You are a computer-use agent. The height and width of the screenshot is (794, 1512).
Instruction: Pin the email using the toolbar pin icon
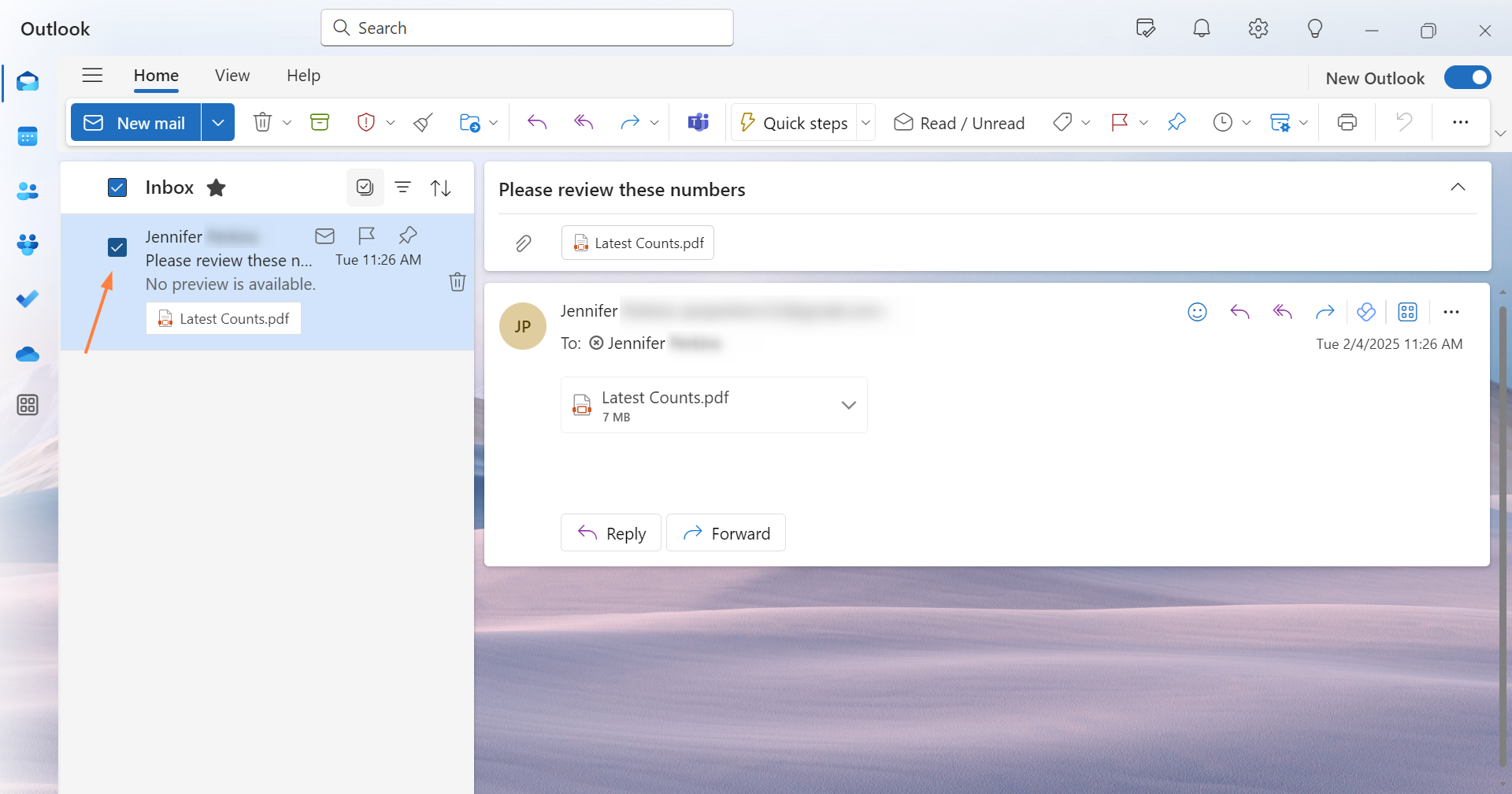[x=1177, y=122]
